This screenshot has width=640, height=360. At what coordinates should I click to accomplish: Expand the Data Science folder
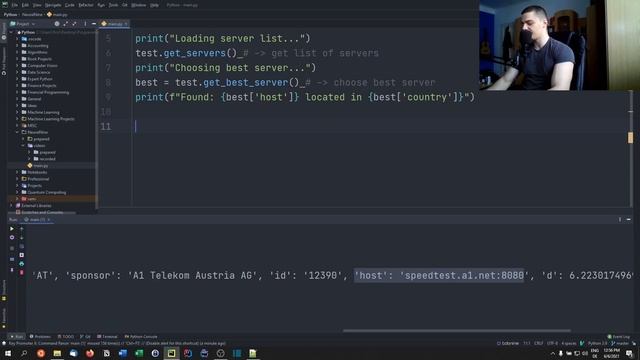tap(17, 72)
